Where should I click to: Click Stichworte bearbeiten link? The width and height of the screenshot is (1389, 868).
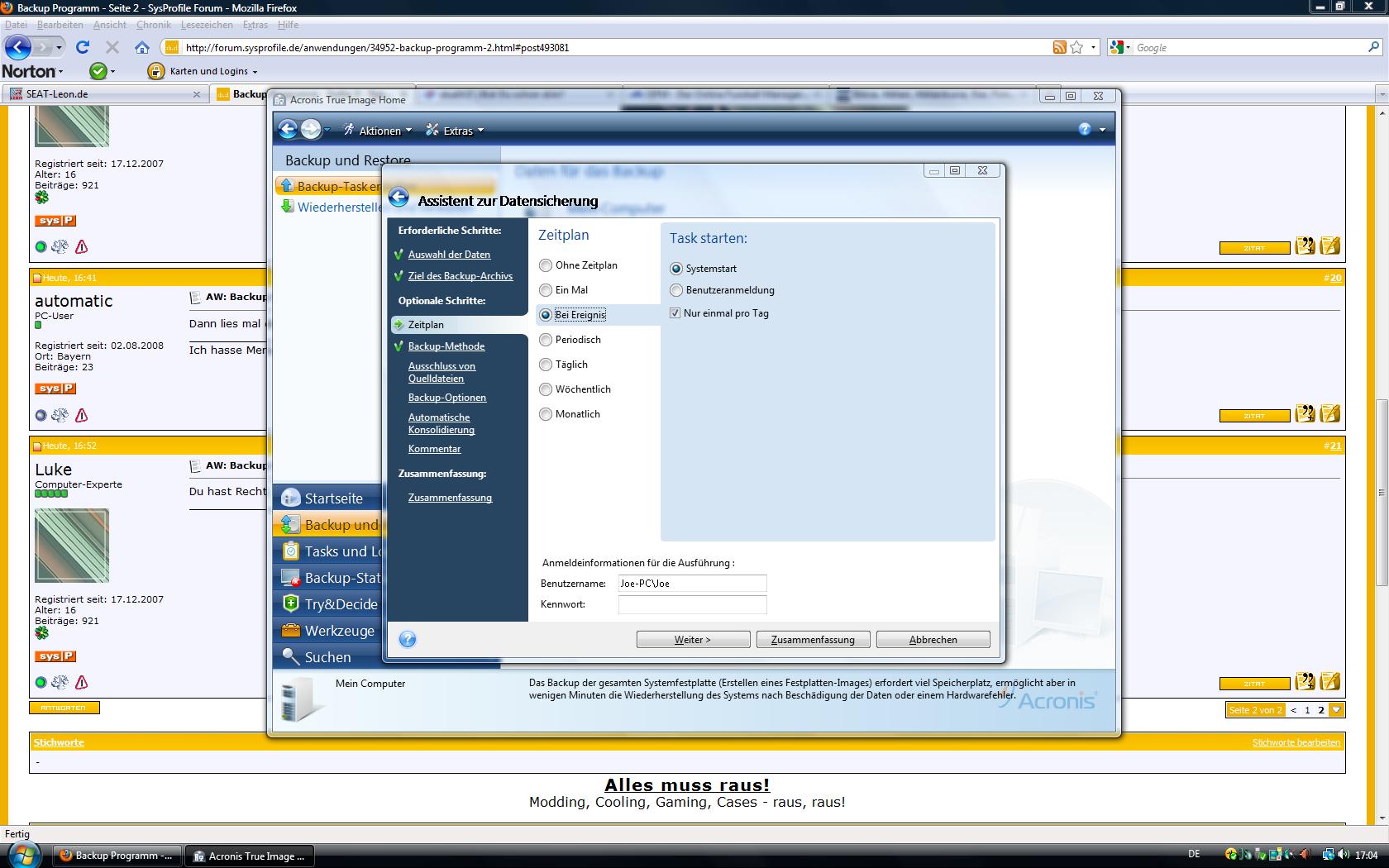click(x=1296, y=742)
